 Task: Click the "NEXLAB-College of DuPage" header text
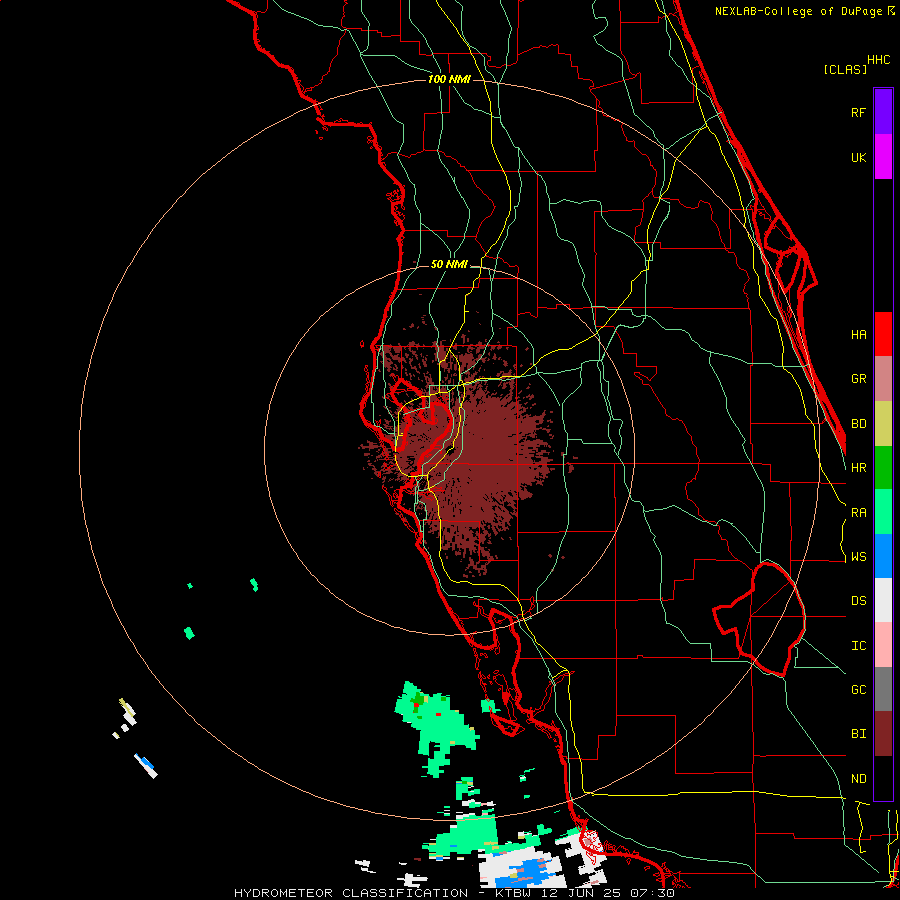(x=798, y=11)
